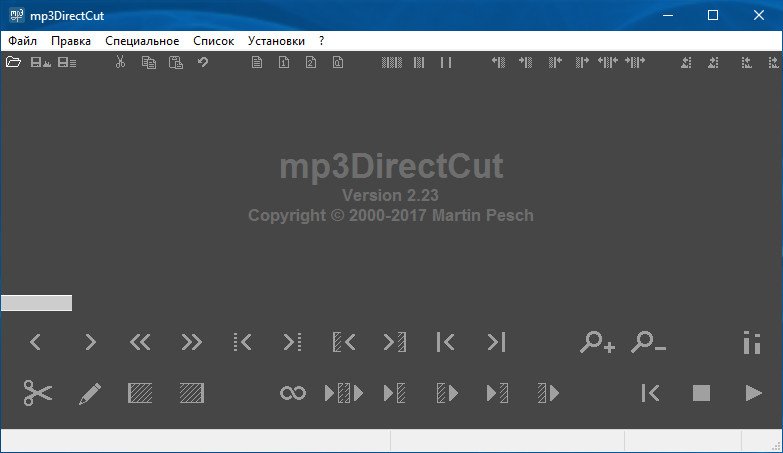This screenshot has width=783, height=453.
Task: Open the Список menu
Action: (214, 41)
